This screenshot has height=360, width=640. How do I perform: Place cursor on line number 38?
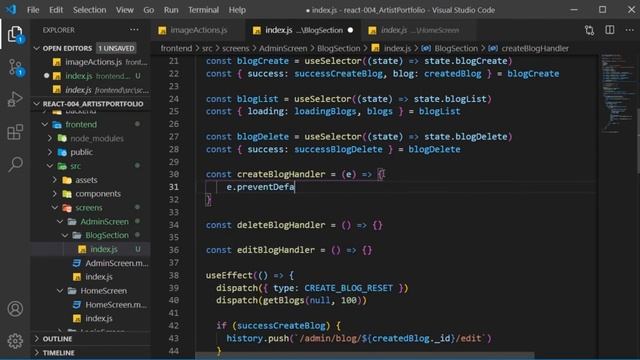(x=174, y=276)
